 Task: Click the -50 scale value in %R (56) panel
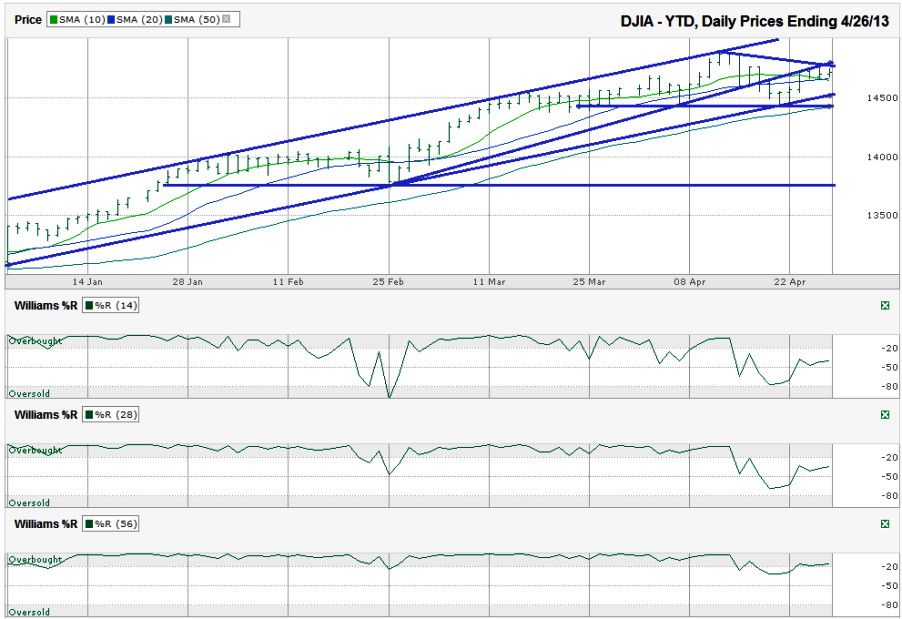tap(889, 586)
